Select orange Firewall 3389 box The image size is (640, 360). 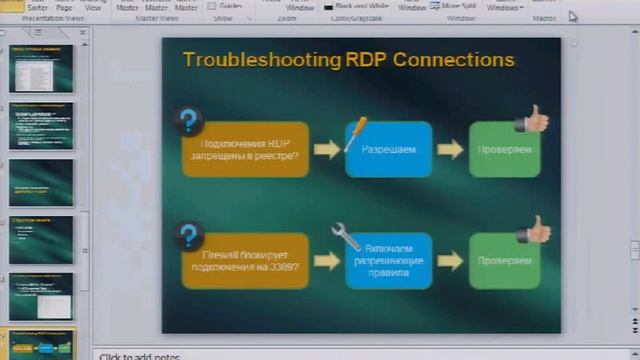click(245, 261)
